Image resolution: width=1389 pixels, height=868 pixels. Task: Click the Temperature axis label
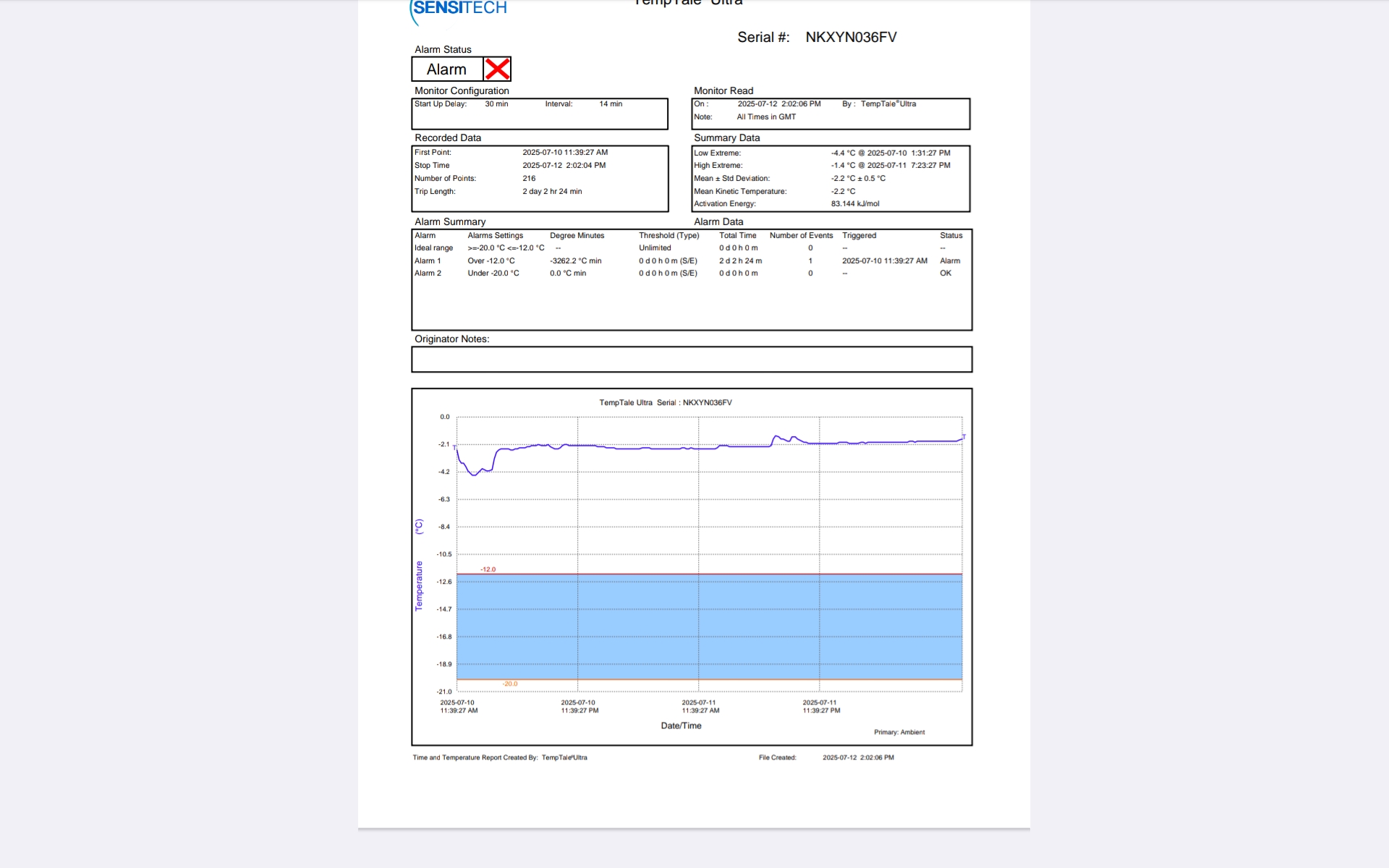(419, 586)
